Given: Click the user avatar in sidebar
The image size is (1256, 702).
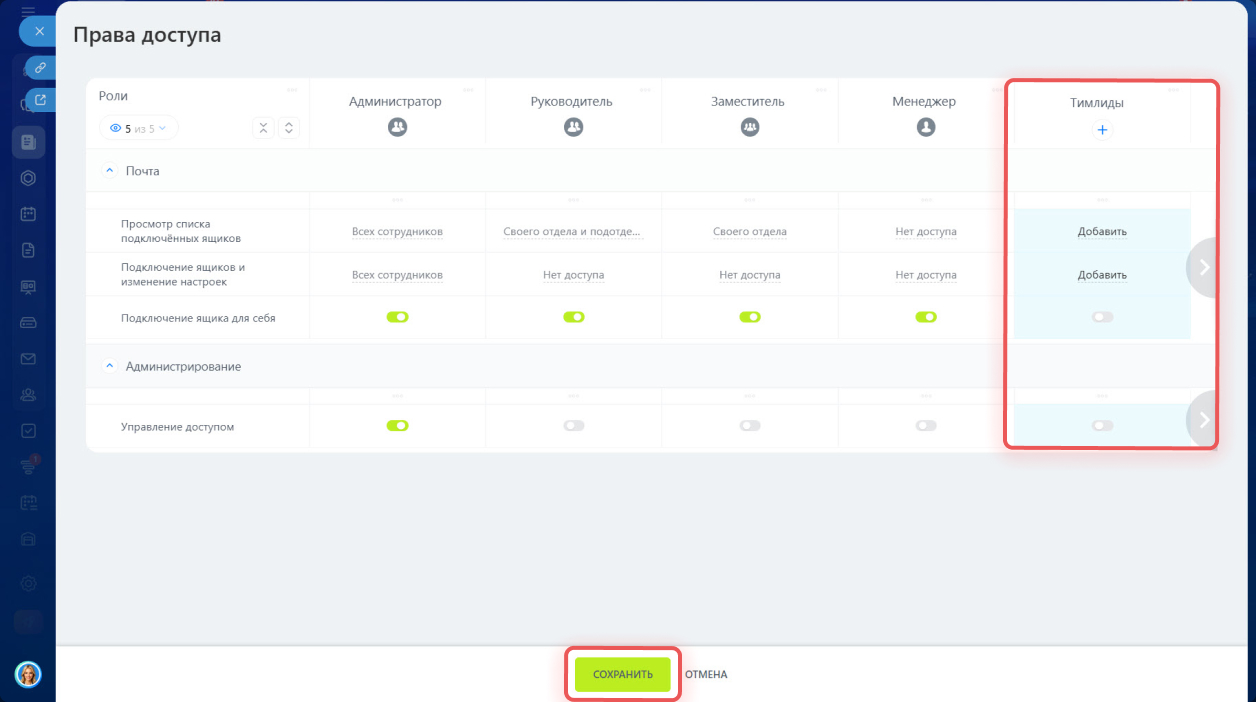Looking at the screenshot, I should (28, 675).
